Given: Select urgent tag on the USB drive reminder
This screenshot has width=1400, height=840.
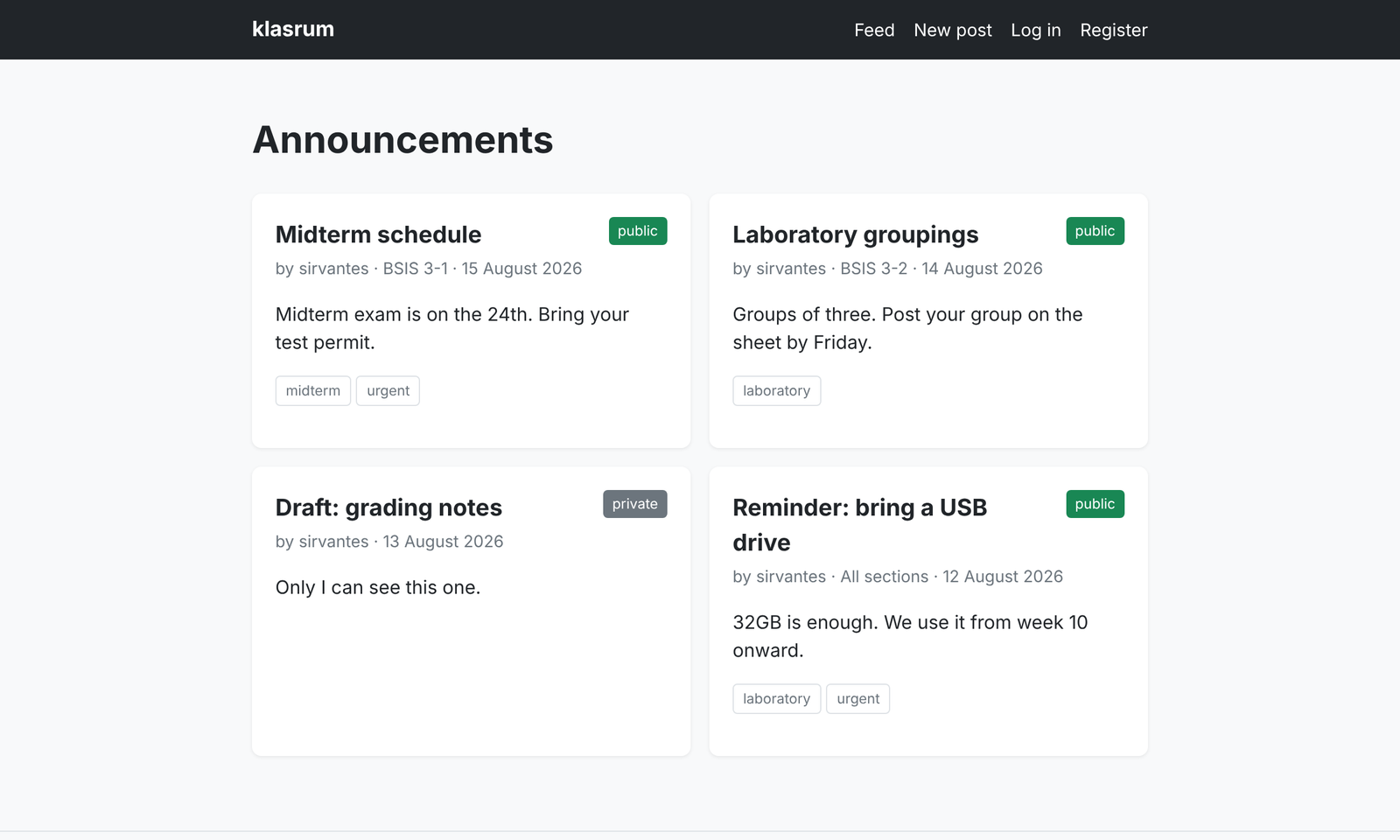Looking at the screenshot, I should 858,699.
